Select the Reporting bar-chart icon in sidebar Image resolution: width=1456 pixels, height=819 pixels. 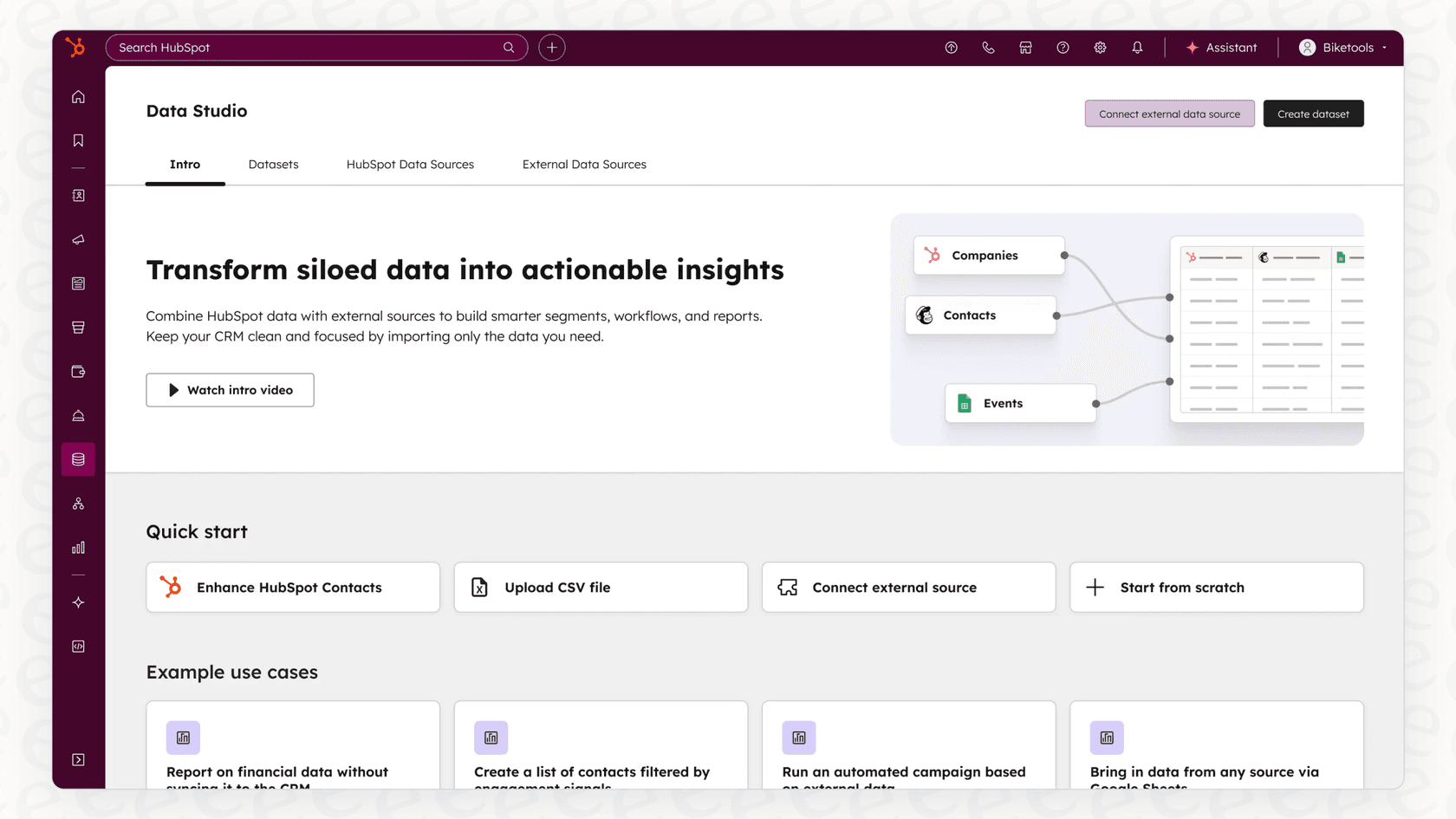point(78,548)
